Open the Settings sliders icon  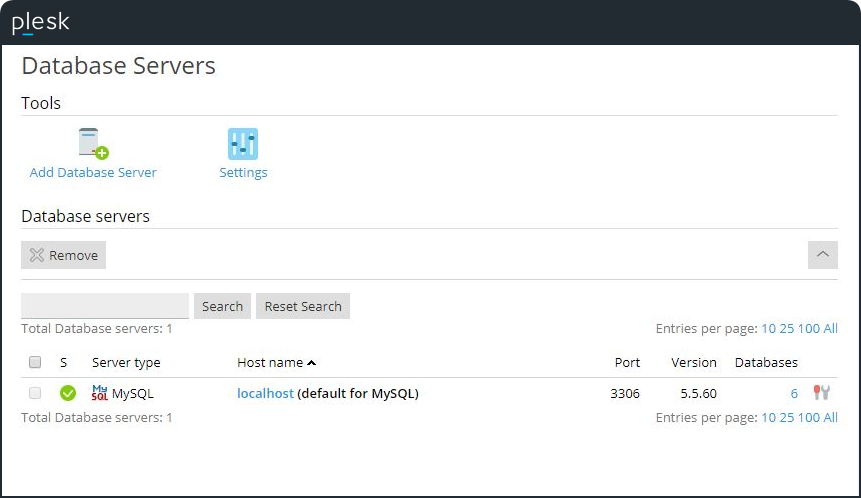[x=243, y=144]
